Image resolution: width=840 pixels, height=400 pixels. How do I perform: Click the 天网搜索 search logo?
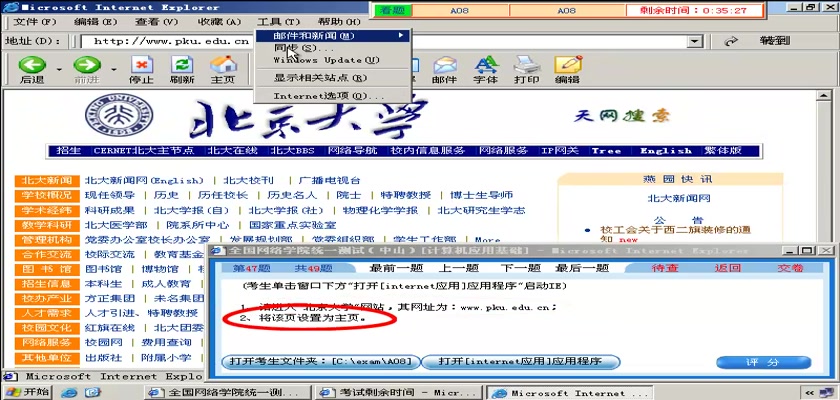(622, 115)
